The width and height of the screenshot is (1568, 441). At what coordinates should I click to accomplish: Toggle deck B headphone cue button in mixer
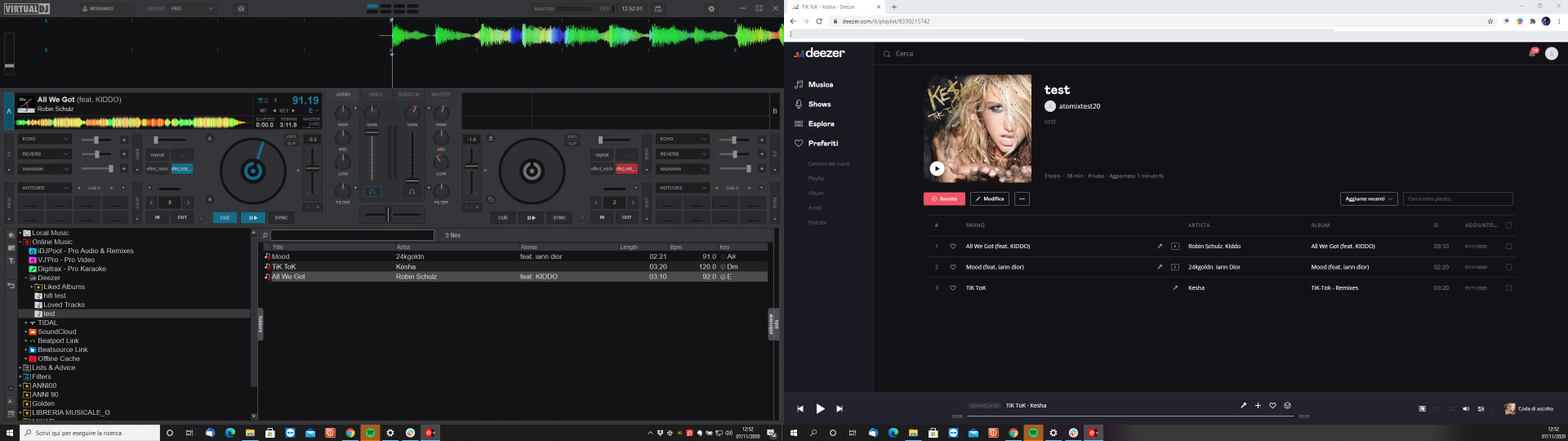(412, 191)
